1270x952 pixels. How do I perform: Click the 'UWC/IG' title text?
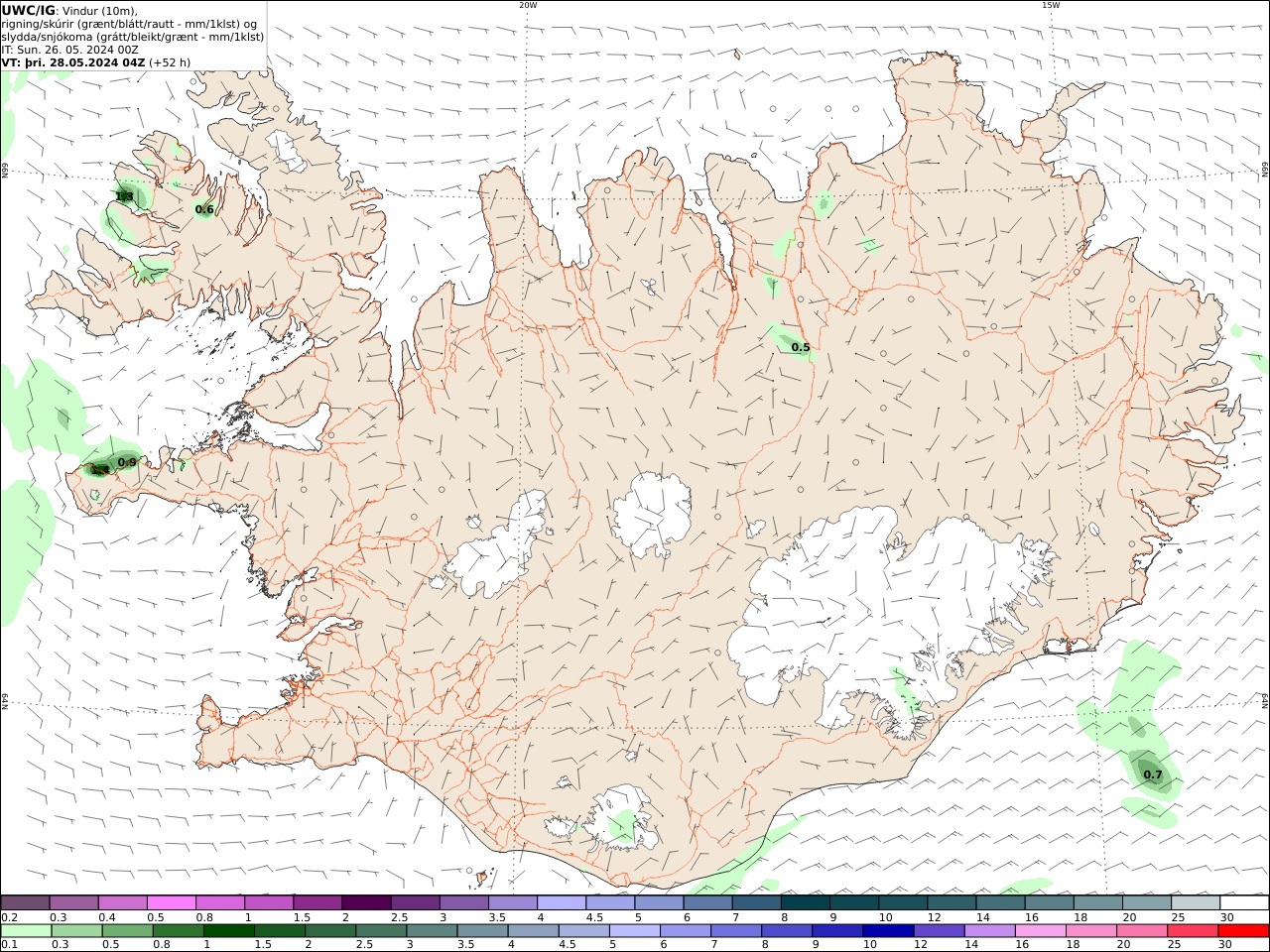(29, 10)
